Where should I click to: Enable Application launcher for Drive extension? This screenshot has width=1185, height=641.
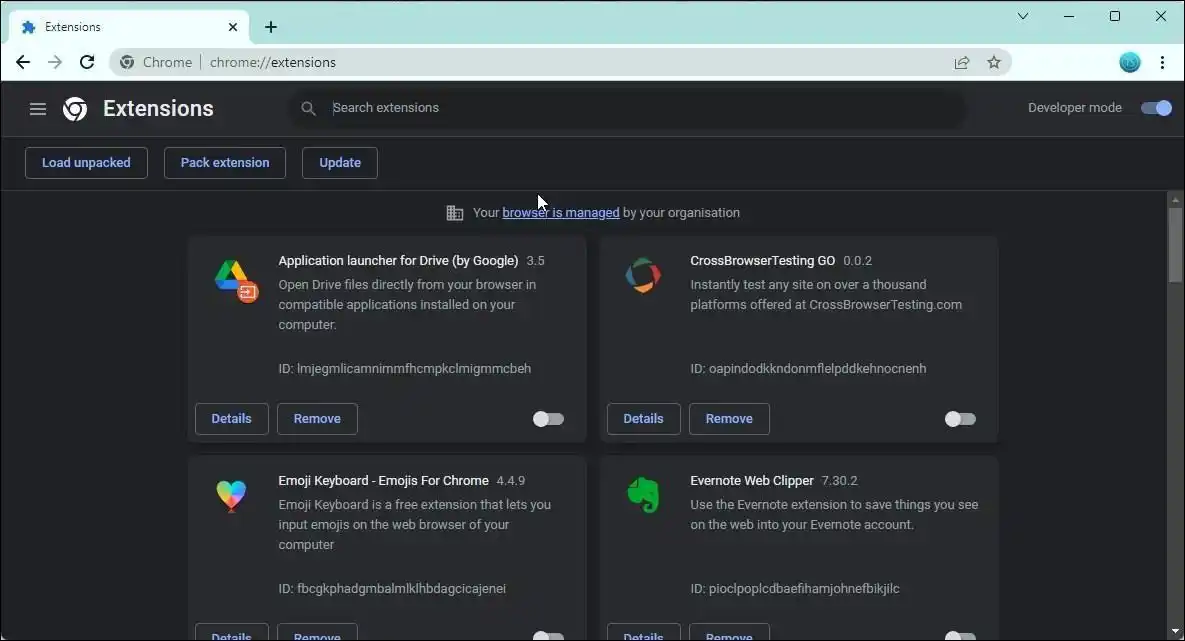coord(548,419)
